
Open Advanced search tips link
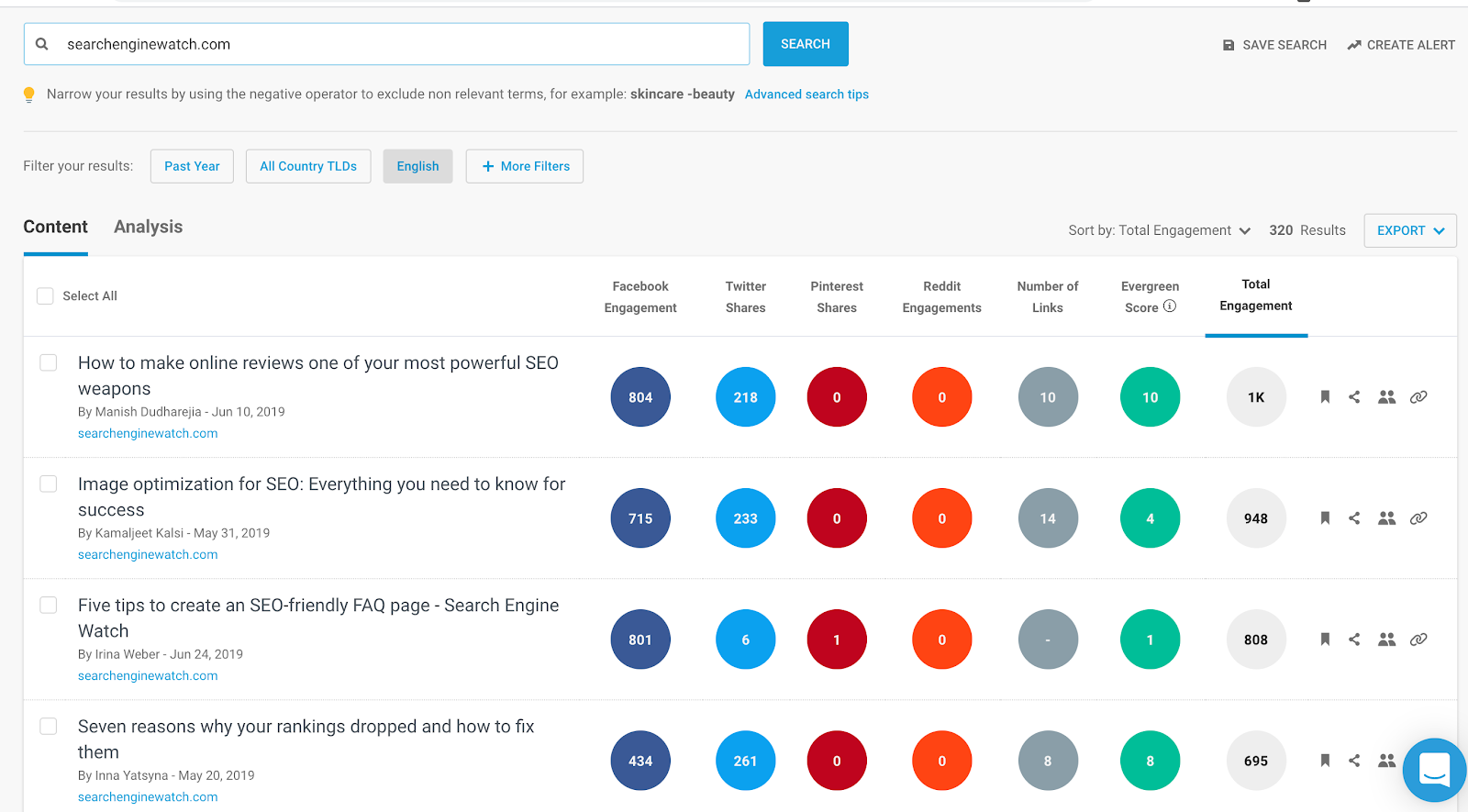click(x=806, y=95)
